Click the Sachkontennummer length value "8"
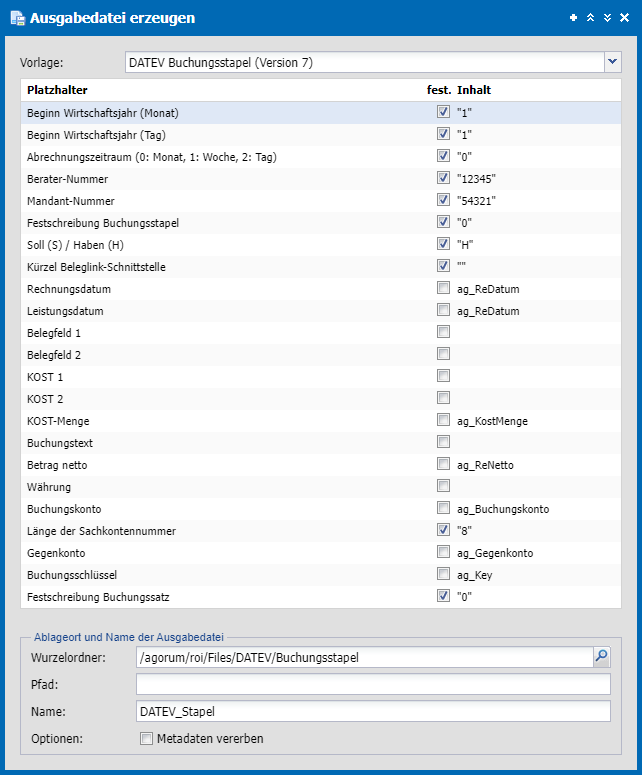This screenshot has height=775, width=642. tap(464, 531)
